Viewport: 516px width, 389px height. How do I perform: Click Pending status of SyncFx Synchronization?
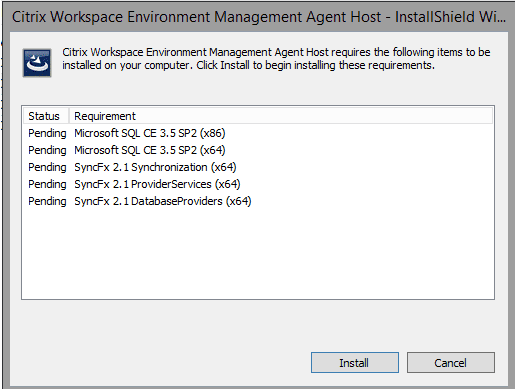[47, 167]
